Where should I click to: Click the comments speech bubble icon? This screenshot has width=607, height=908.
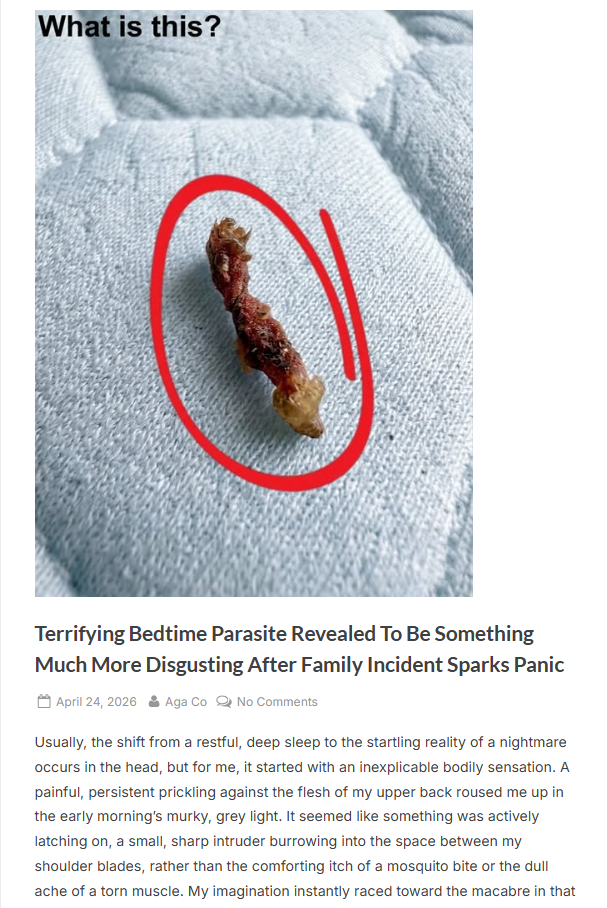pyautogui.click(x=224, y=701)
